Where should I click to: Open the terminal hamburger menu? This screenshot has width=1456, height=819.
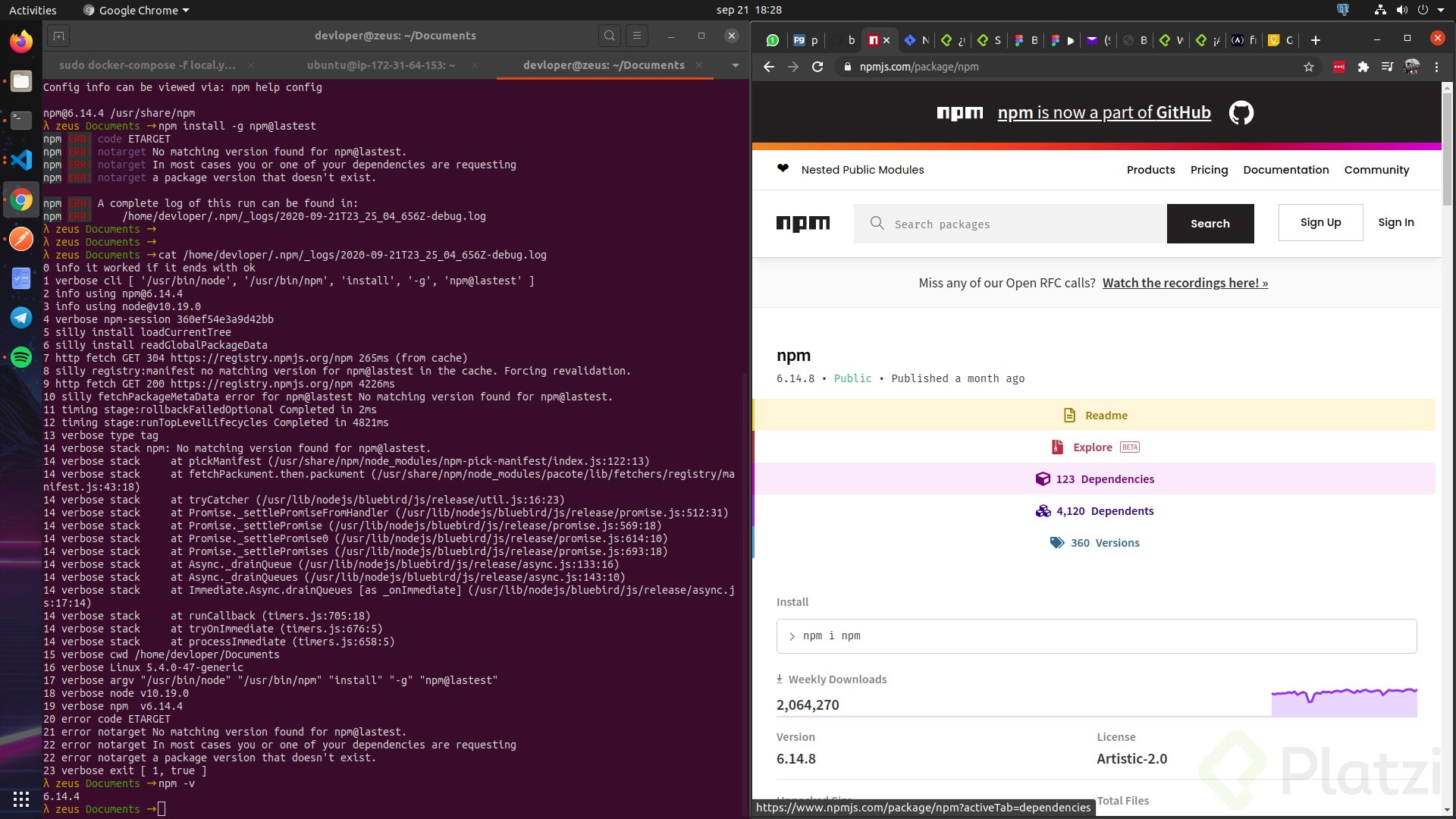(637, 36)
